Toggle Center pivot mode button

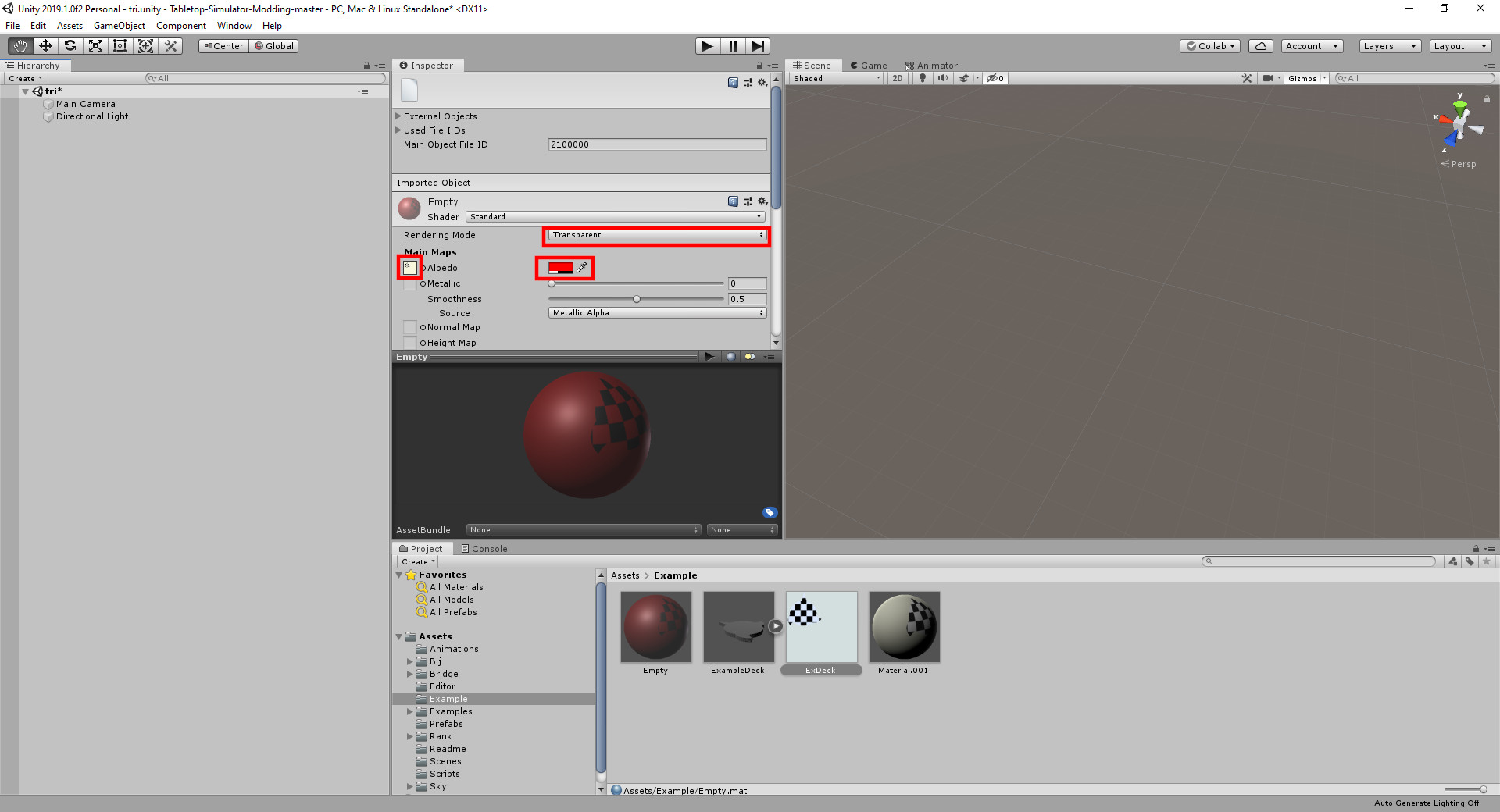click(223, 46)
